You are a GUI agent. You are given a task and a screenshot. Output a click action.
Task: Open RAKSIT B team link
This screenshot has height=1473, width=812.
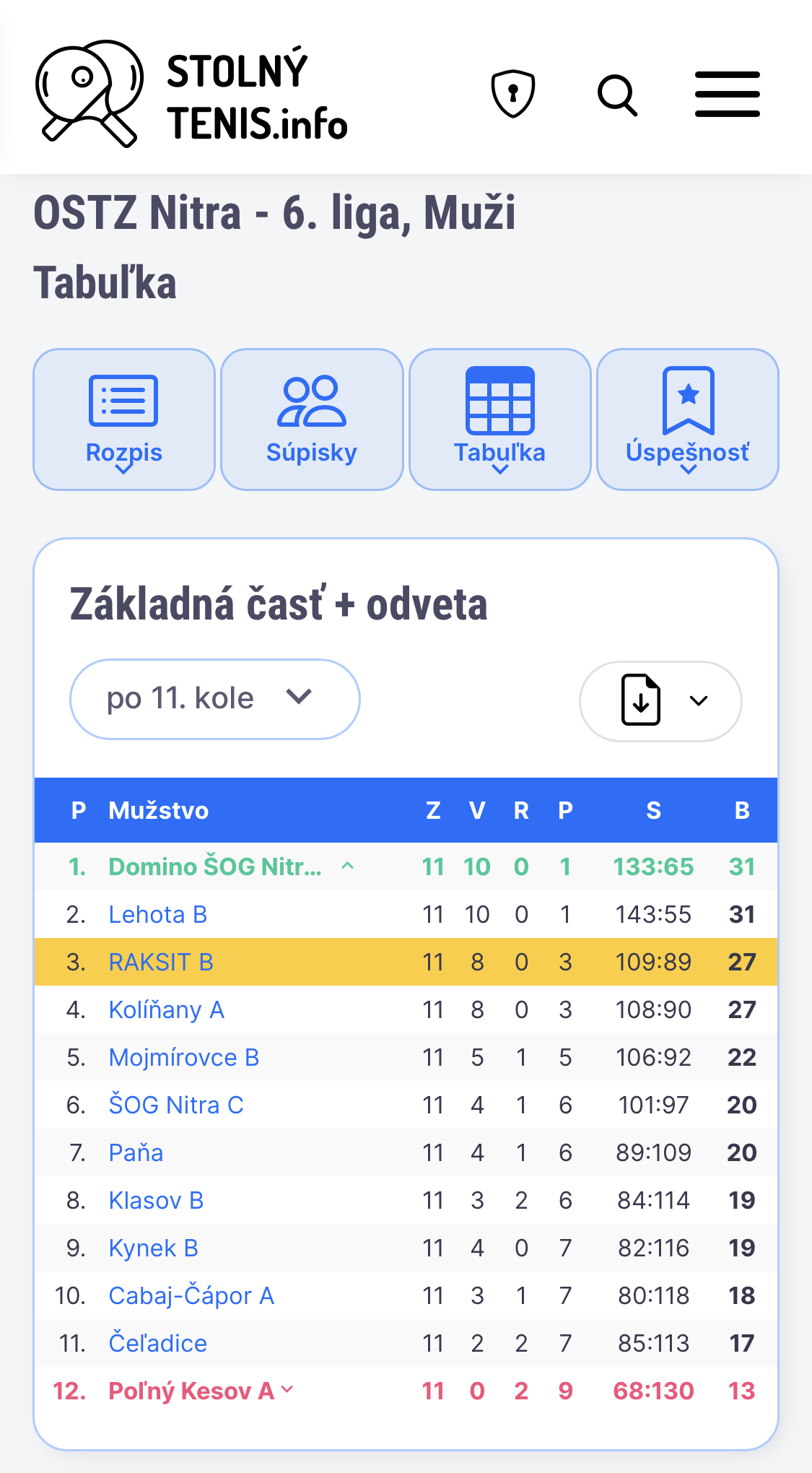pyautogui.click(x=161, y=962)
